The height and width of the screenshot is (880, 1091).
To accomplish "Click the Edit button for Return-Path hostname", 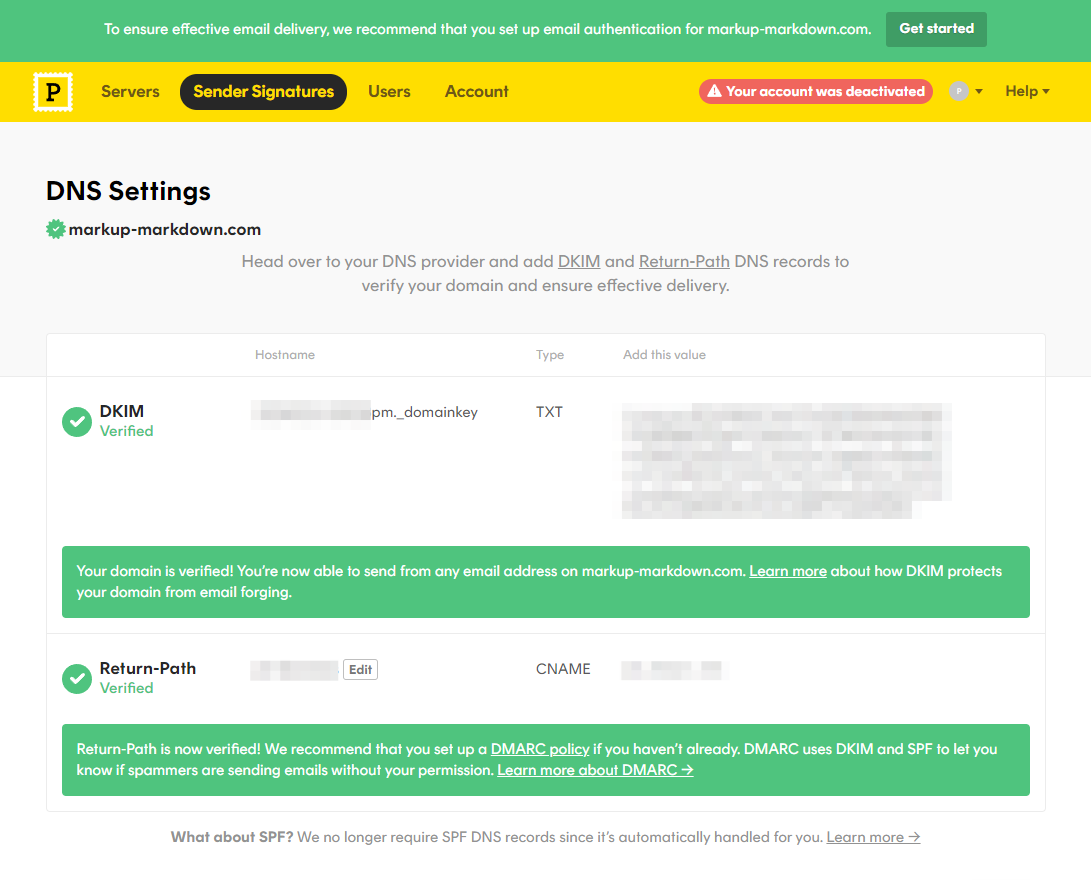I will (360, 670).
